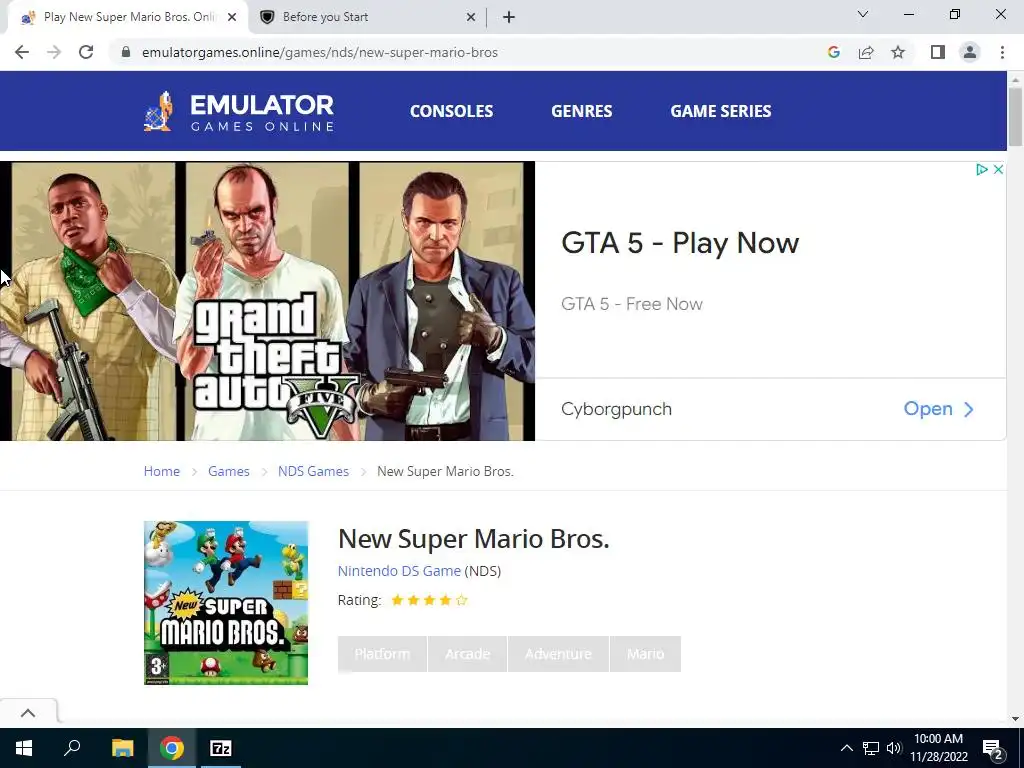Open the Windows Start menu
1024x768 pixels.
tap(24, 748)
